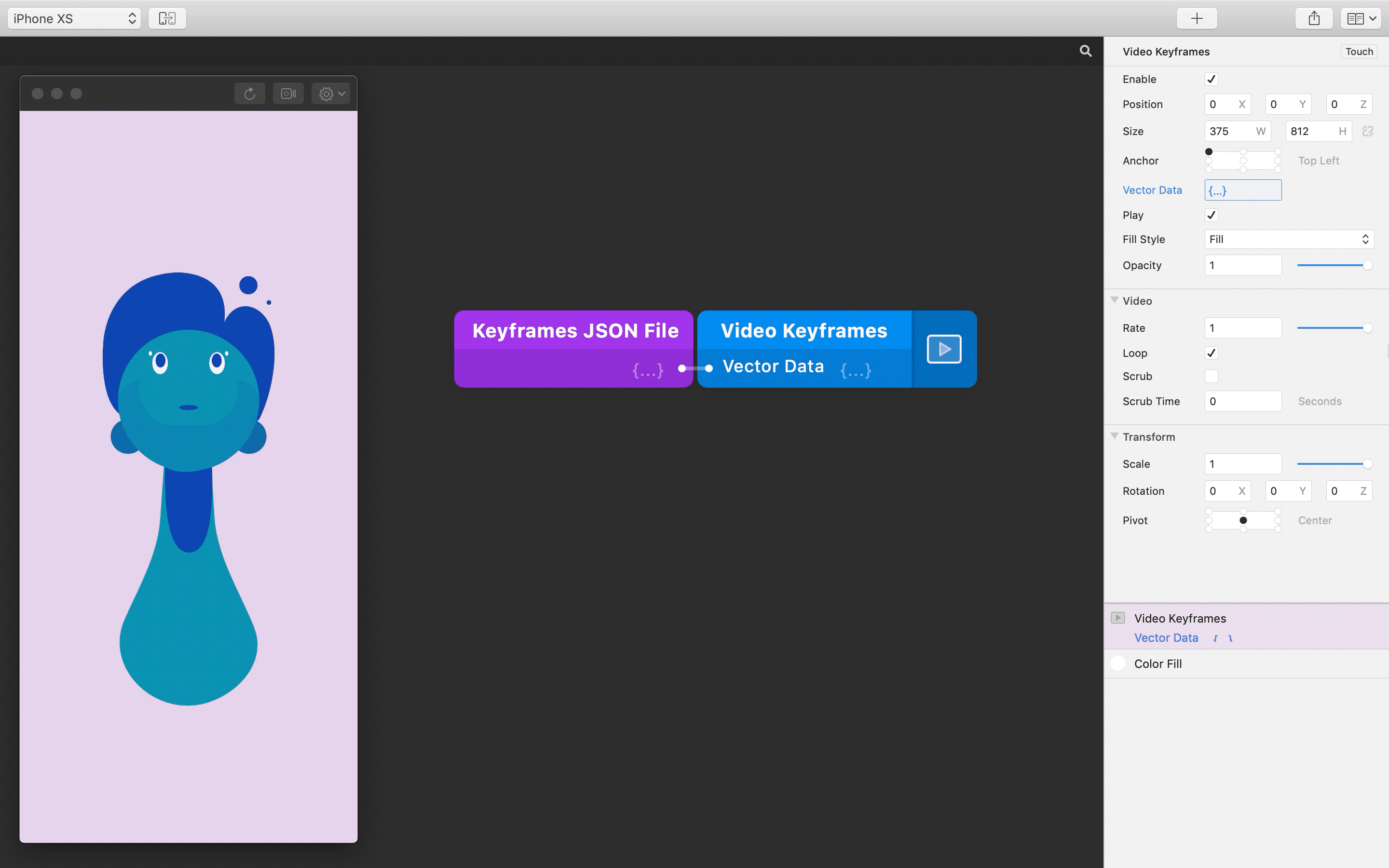The height and width of the screenshot is (868, 1389).
Task: Click the Position X field
Action: coord(1227,105)
